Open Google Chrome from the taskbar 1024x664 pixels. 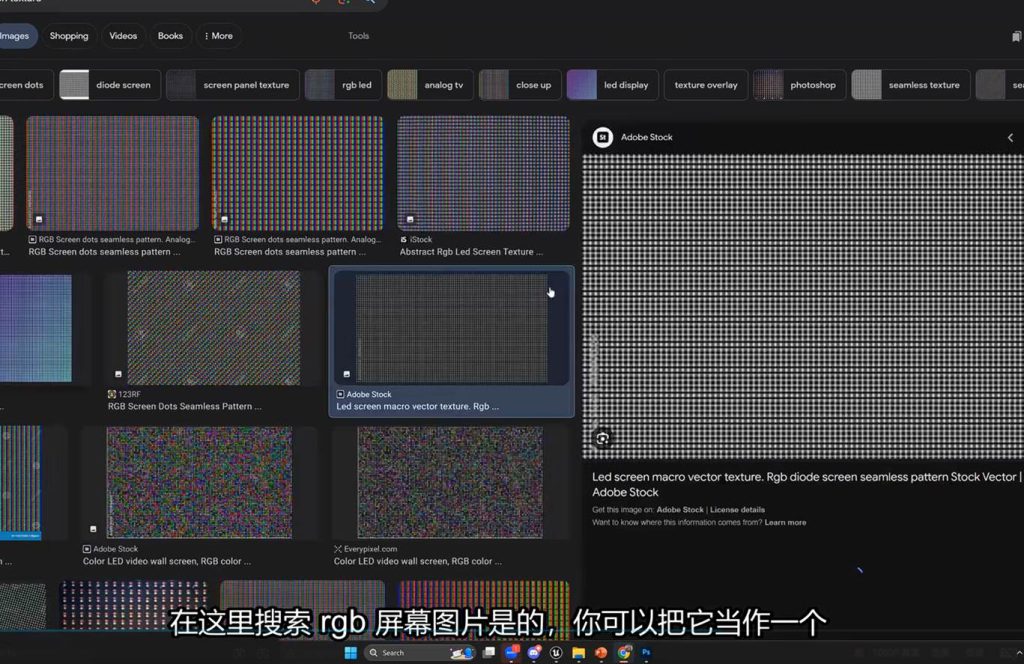click(x=624, y=653)
